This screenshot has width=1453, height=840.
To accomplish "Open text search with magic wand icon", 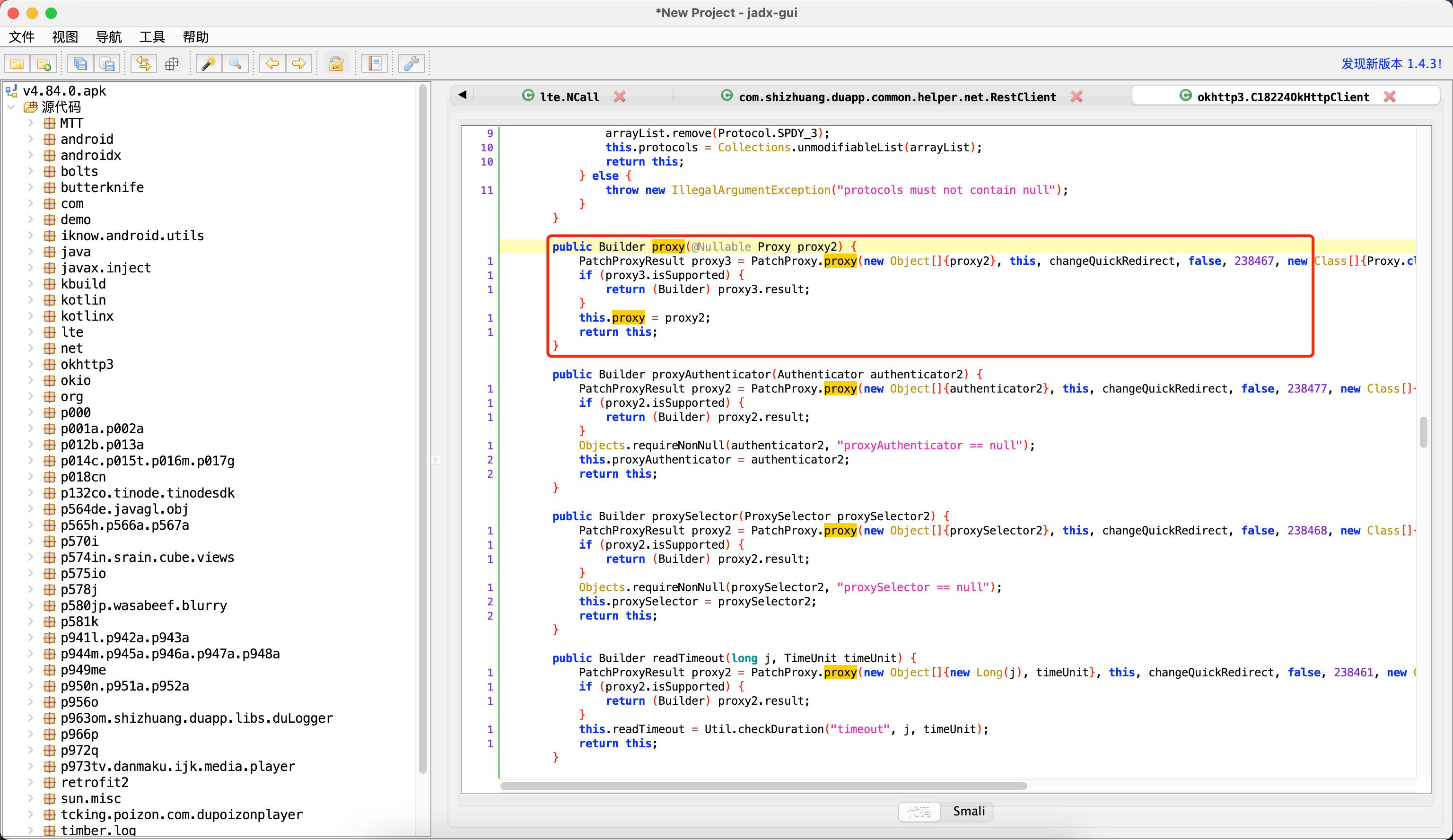I will pos(209,63).
